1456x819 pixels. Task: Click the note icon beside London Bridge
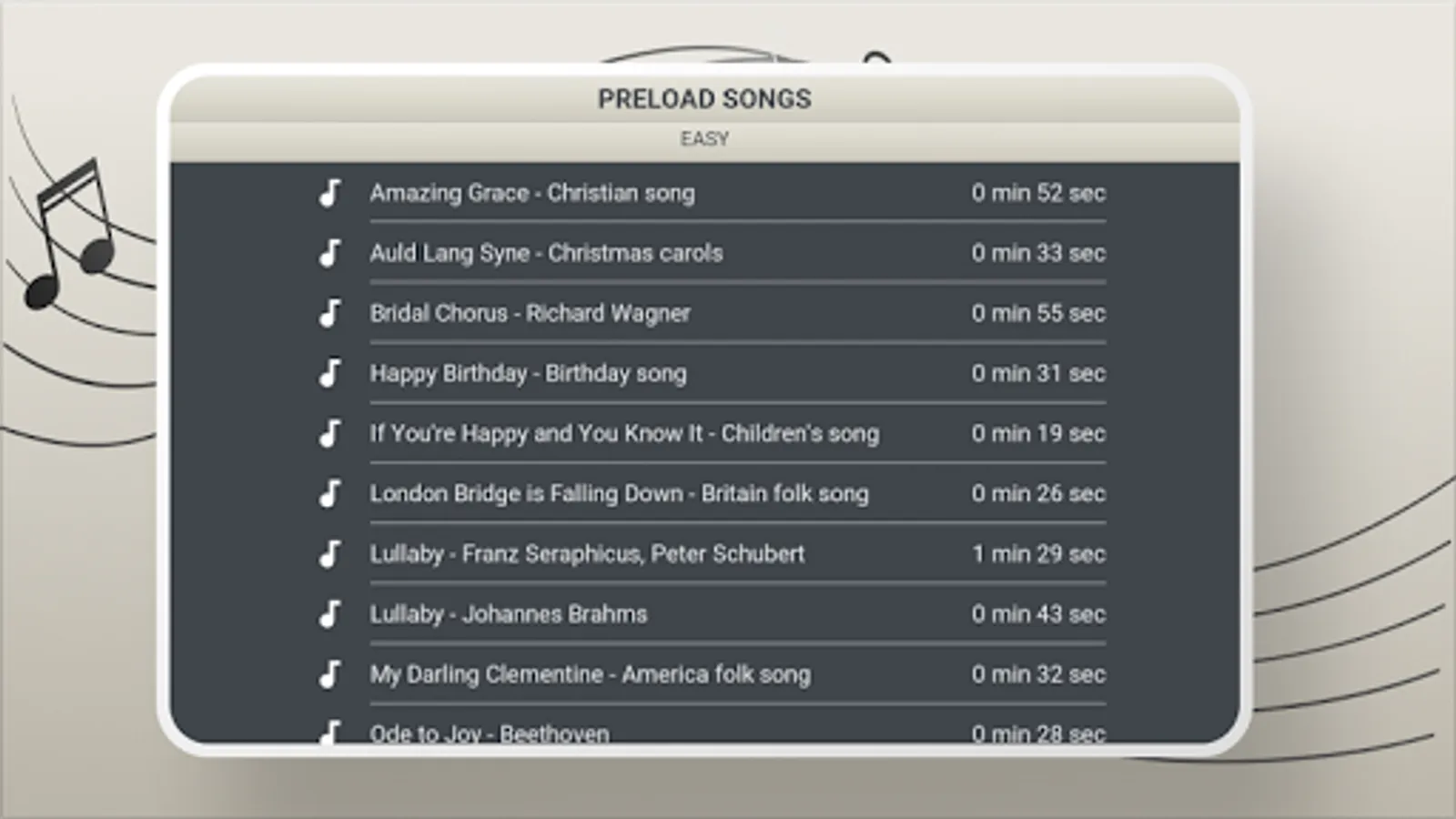pos(329,493)
